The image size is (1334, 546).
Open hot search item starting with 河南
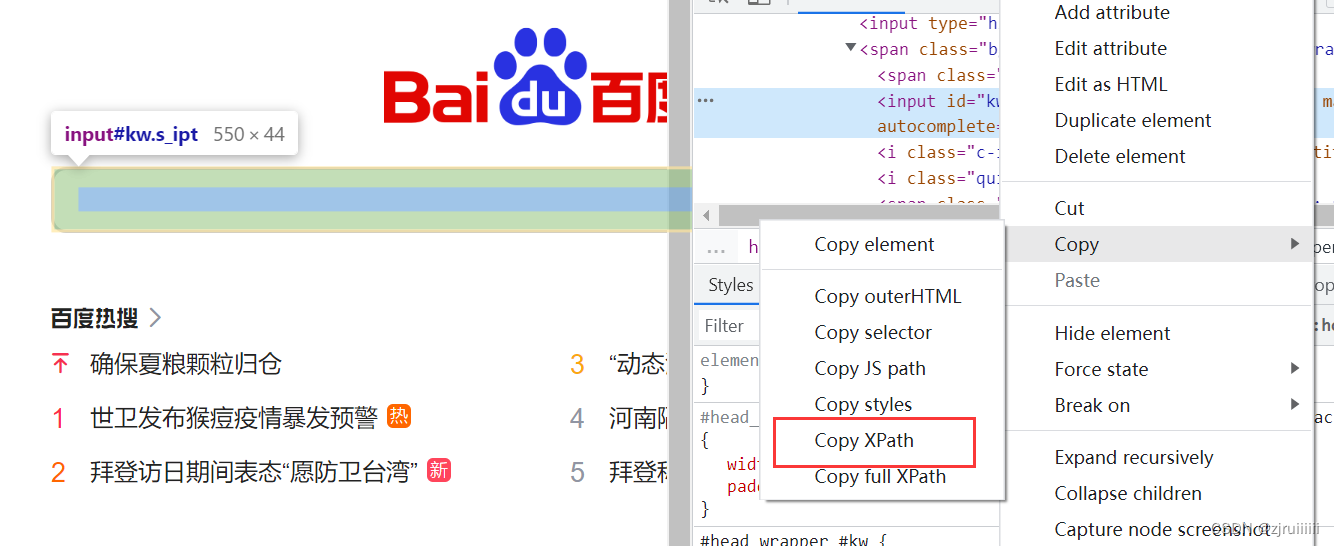click(x=638, y=418)
